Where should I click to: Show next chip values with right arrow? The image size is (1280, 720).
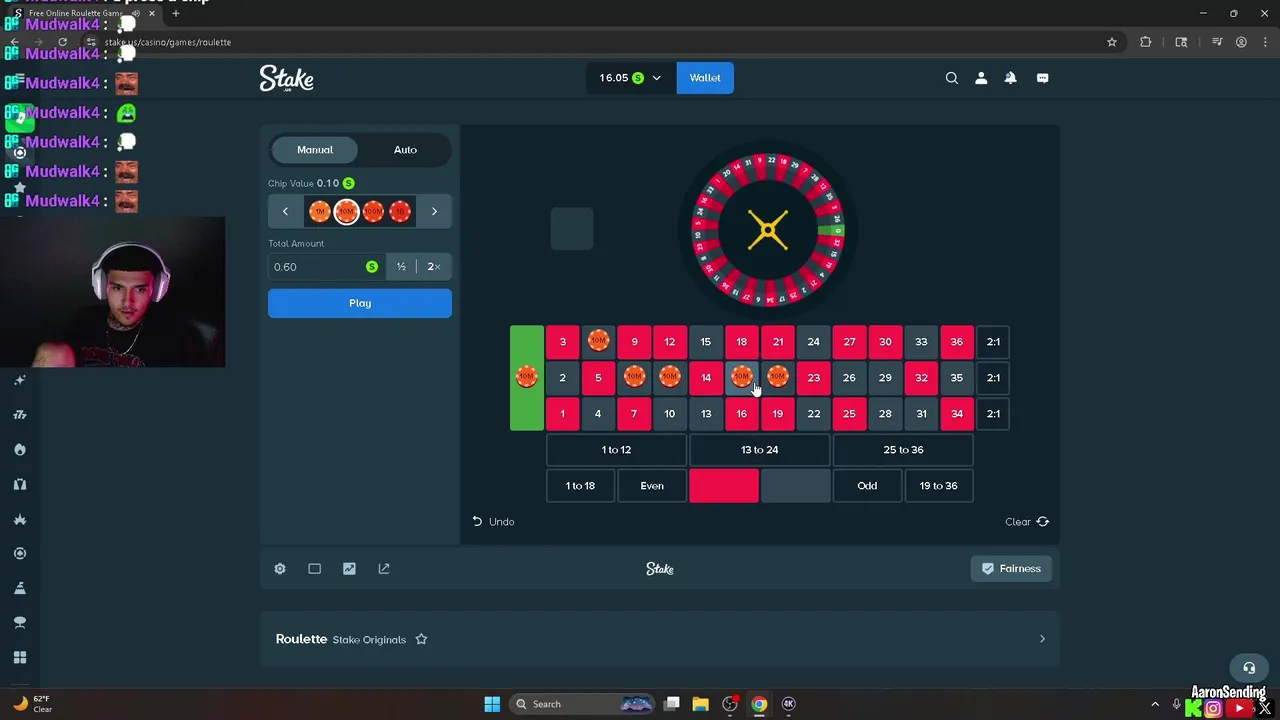pos(434,211)
